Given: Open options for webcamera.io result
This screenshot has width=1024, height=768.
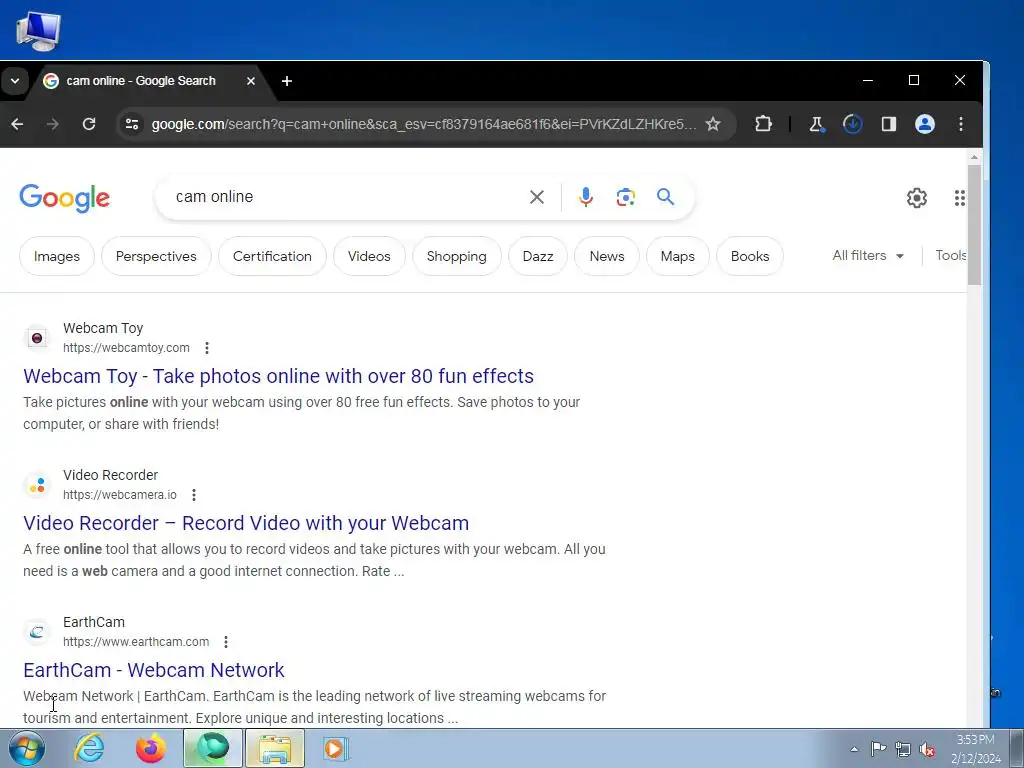Looking at the screenshot, I should tap(194, 495).
